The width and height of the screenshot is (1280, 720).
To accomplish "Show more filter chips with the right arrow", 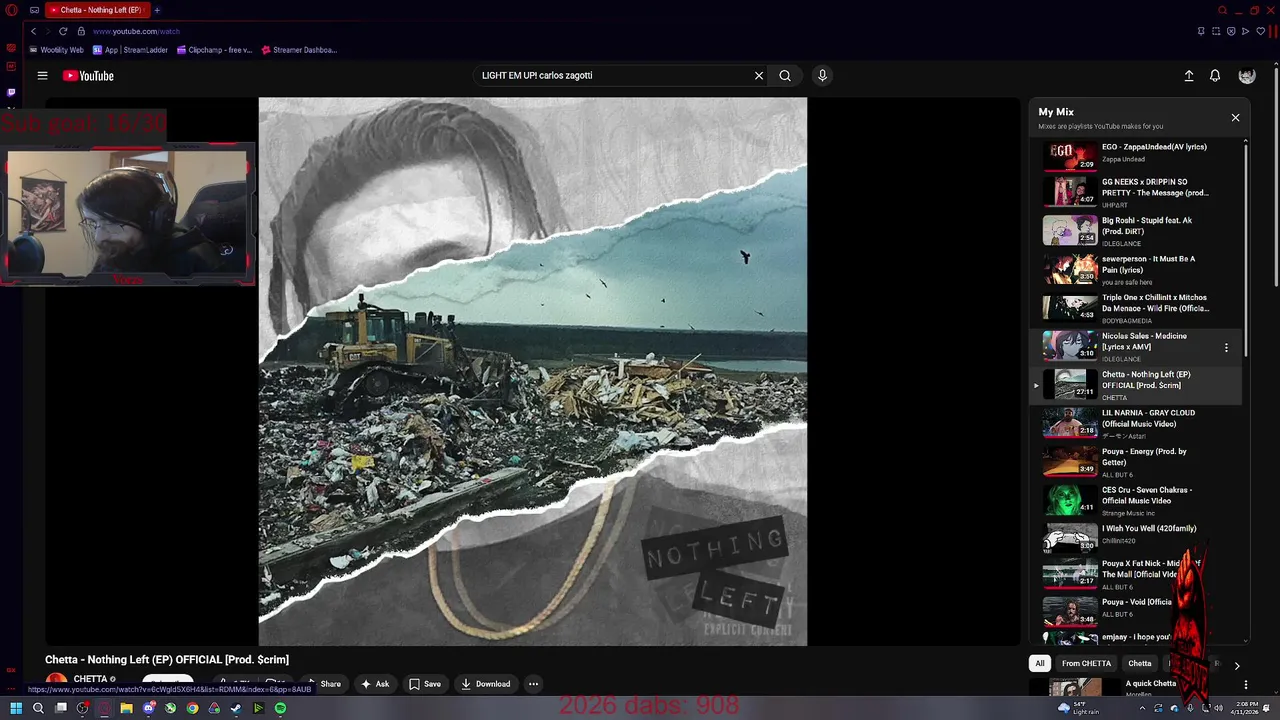I will coord(1236,665).
